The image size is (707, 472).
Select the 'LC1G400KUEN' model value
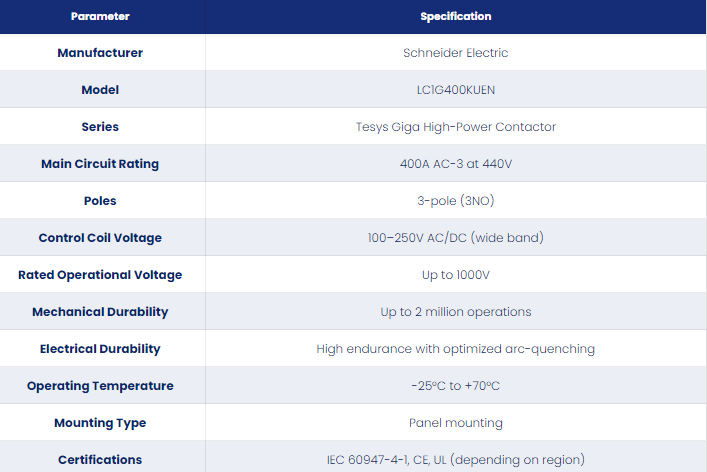click(456, 90)
